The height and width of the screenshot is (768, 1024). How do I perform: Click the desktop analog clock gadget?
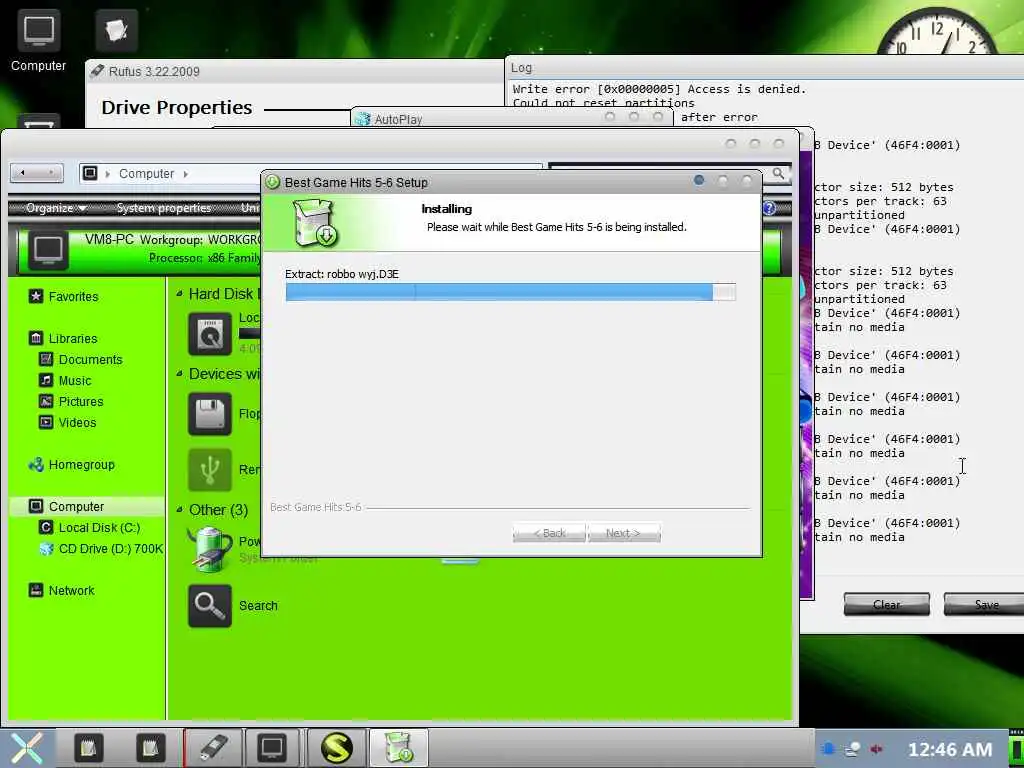938,30
